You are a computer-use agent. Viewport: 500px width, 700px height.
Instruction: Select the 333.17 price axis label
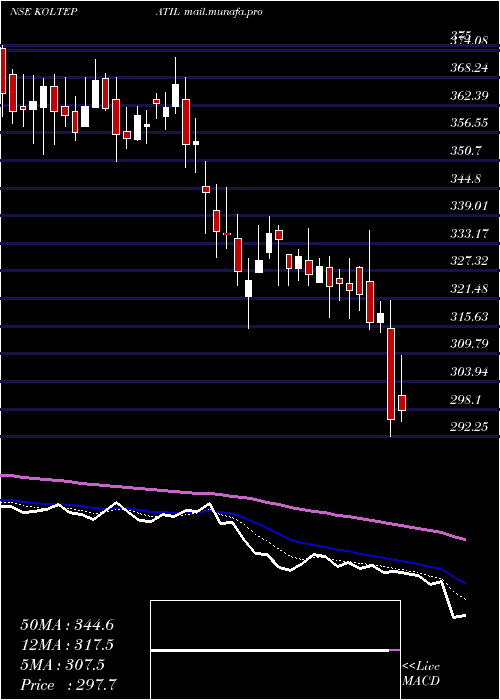coord(469,233)
